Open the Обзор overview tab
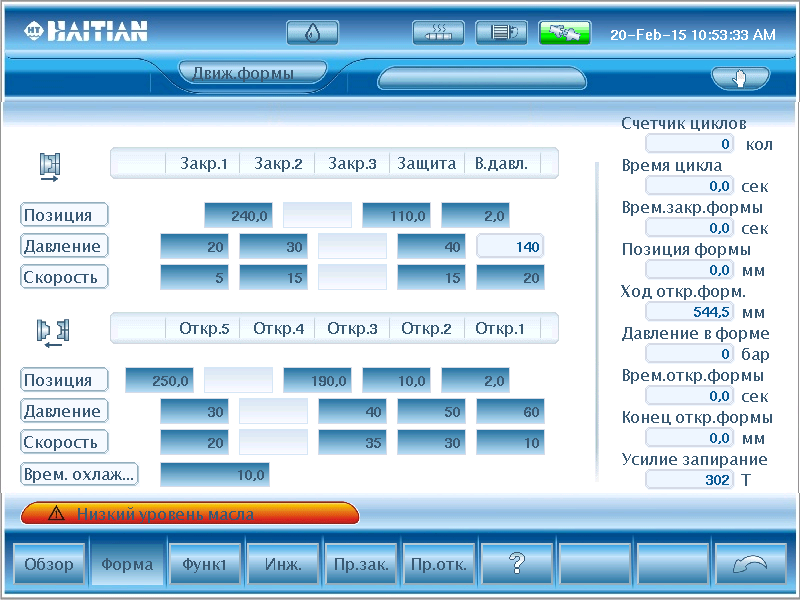Screen dimensions: 800x600 point(49,564)
